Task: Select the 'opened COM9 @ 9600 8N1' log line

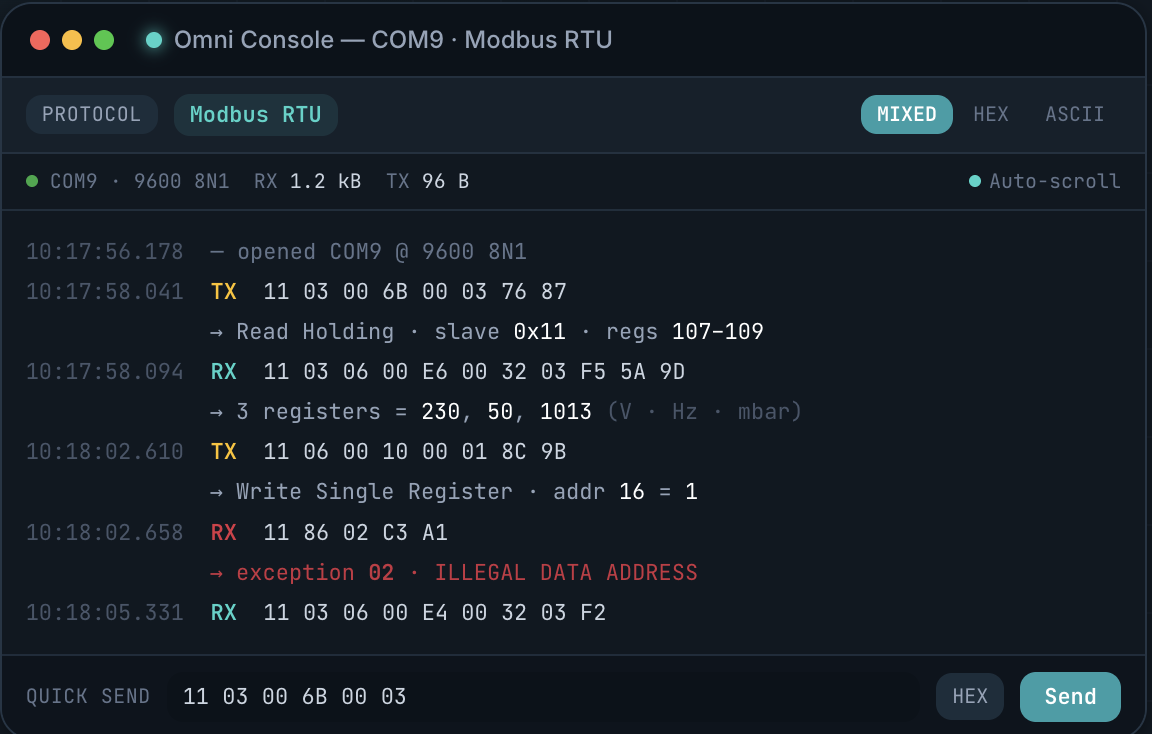Action: pyautogui.click(x=369, y=252)
